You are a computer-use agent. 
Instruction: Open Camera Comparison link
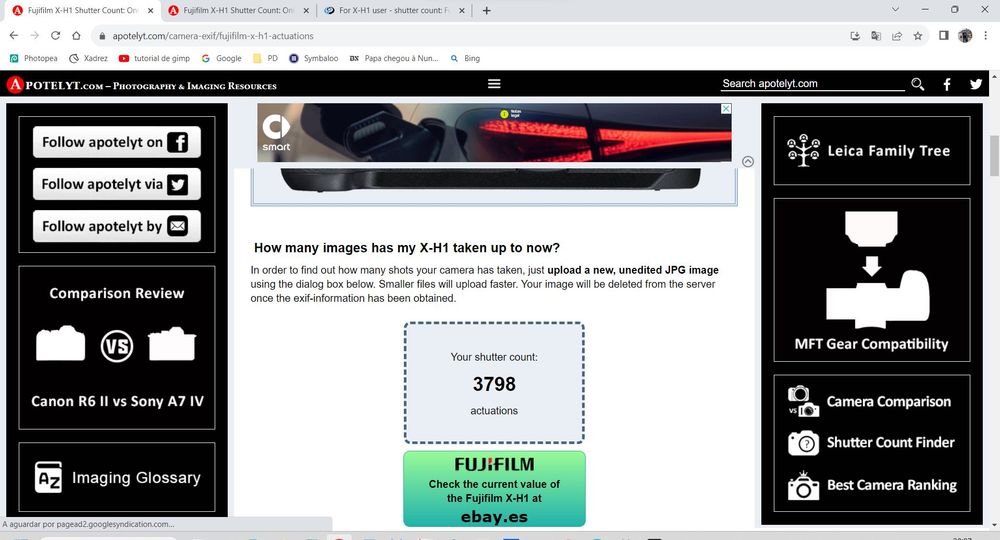888,402
